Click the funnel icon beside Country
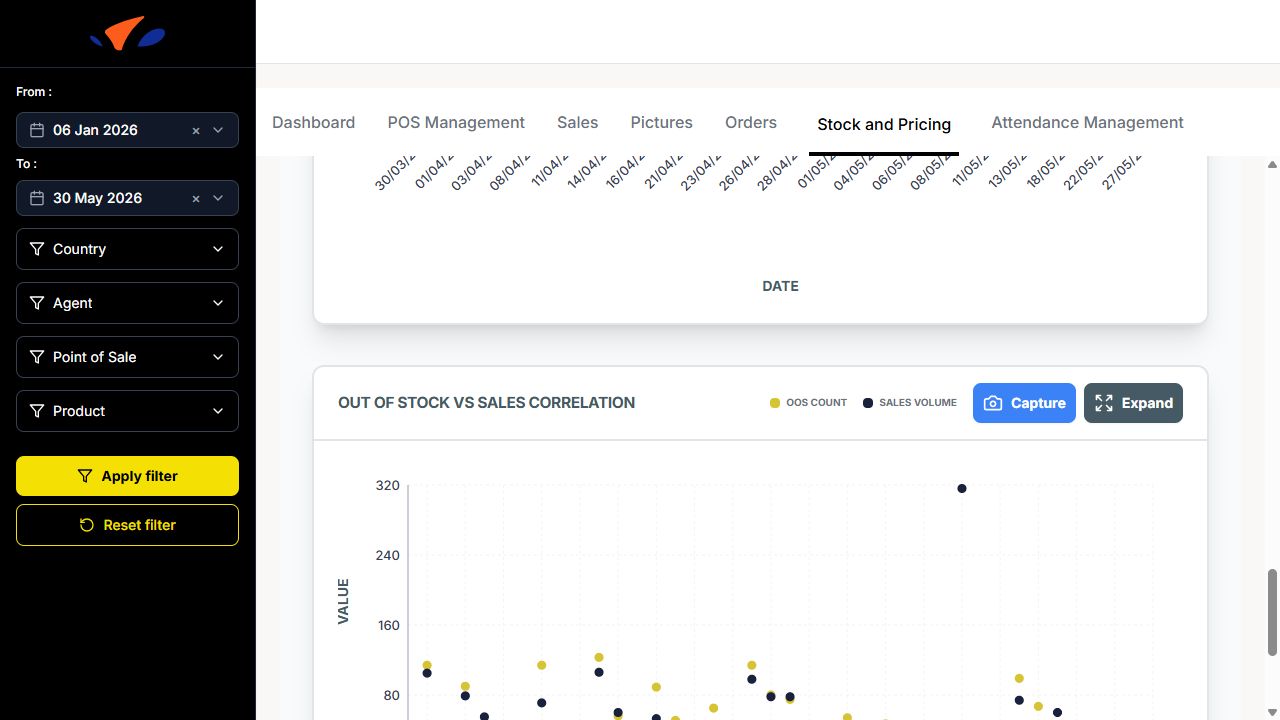Image resolution: width=1280 pixels, height=720 pixels. point(37,249)
